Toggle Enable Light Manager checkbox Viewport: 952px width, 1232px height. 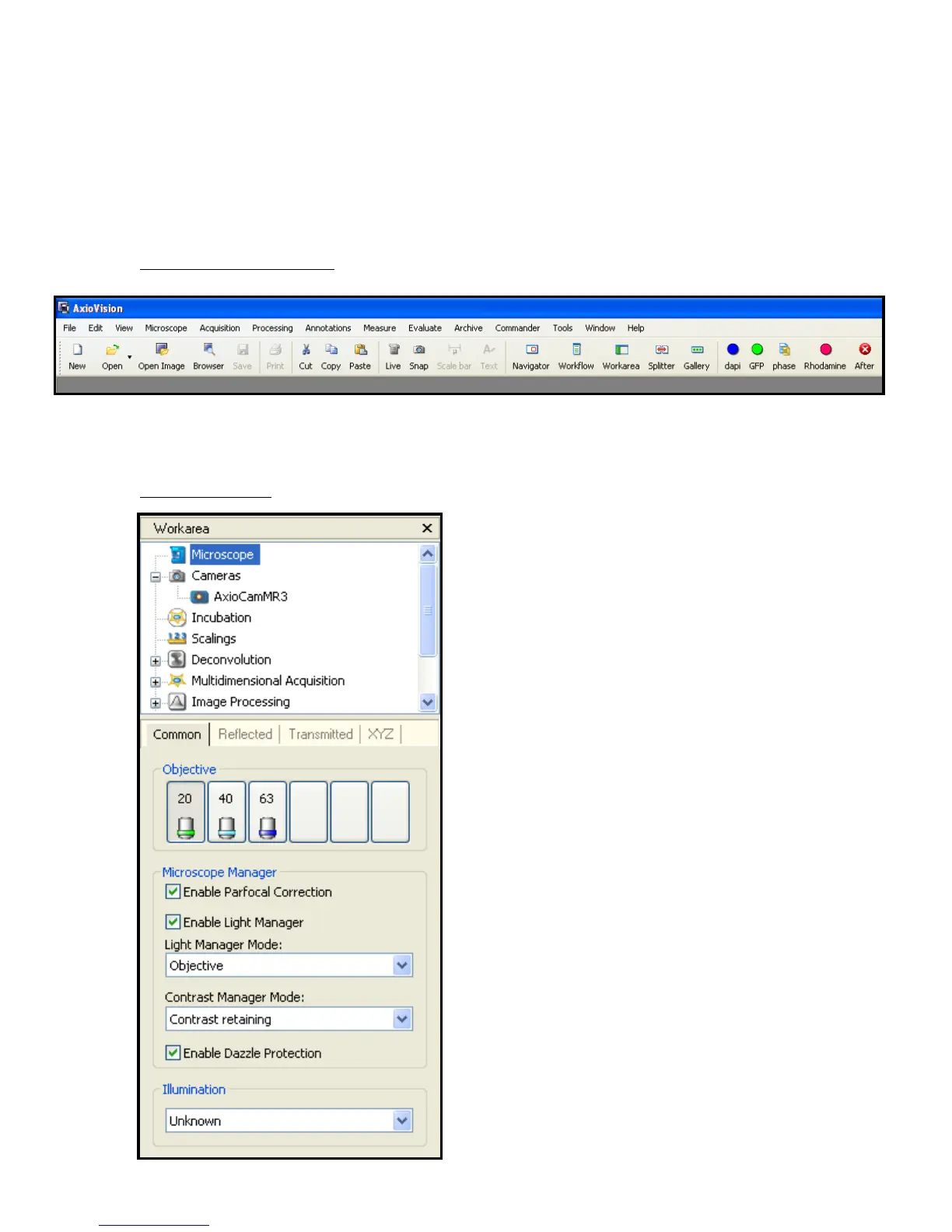click(173, 922)
